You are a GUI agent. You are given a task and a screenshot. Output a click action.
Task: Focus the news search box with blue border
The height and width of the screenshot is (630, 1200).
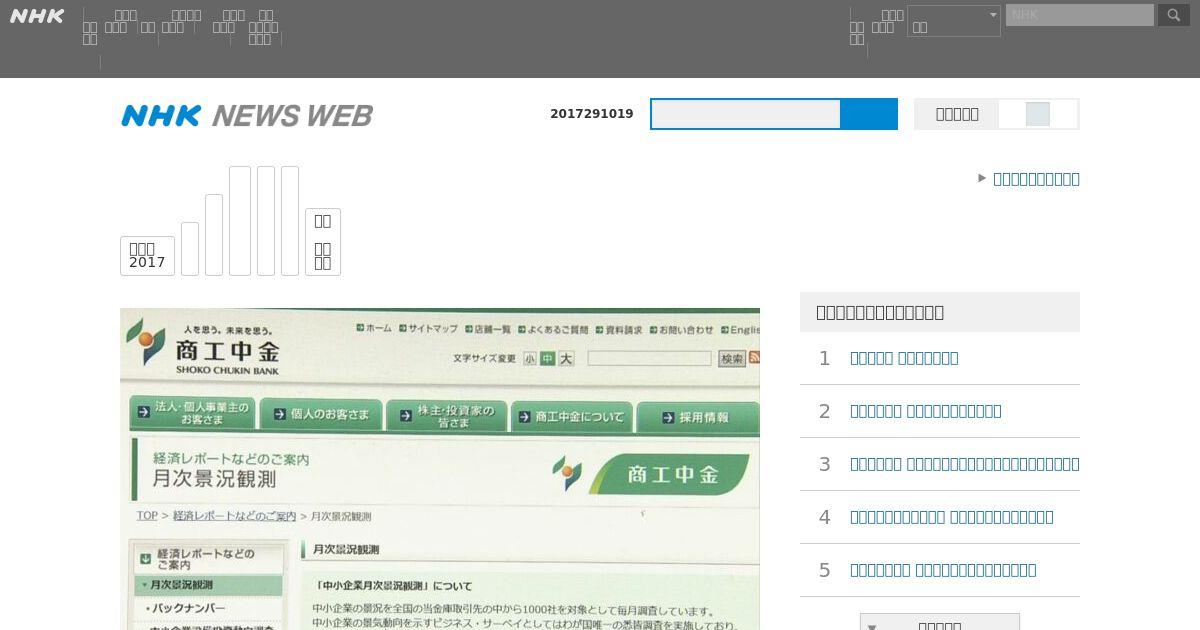pyautogui.click(x=746, y=114)
